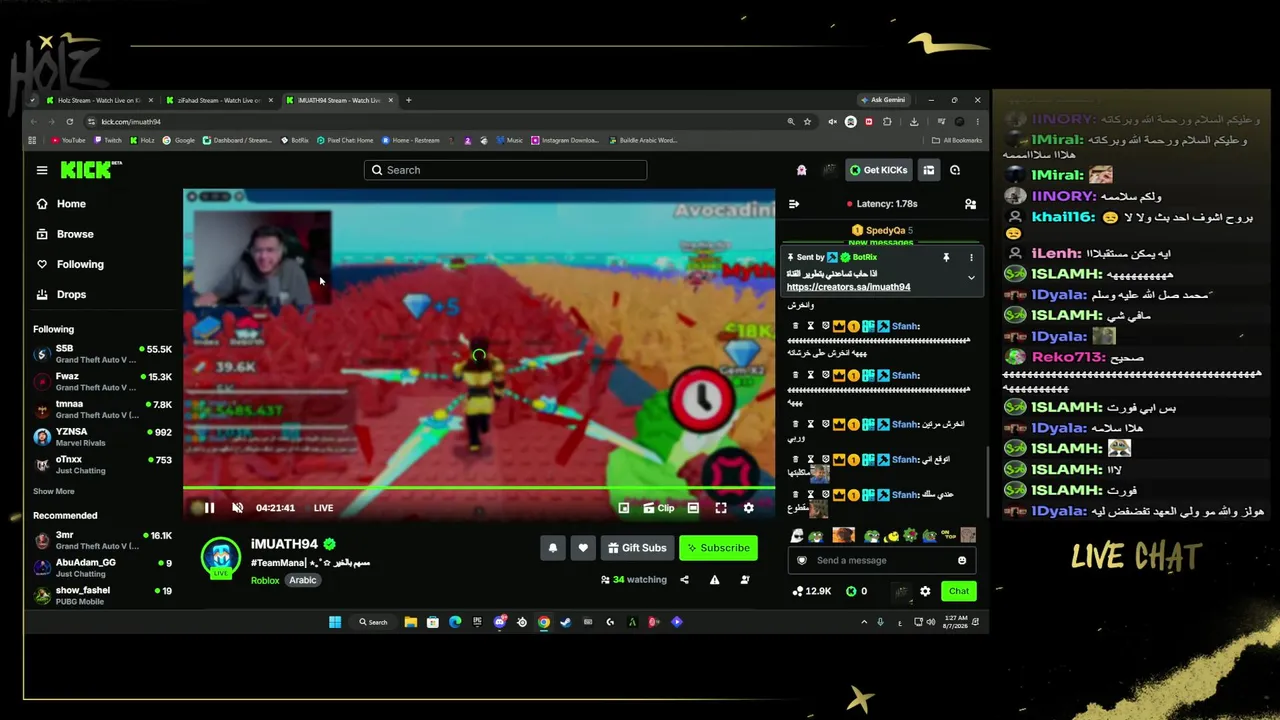Click the iMUATH94 channel avatar
The image size is (1280, 720).
221,558
